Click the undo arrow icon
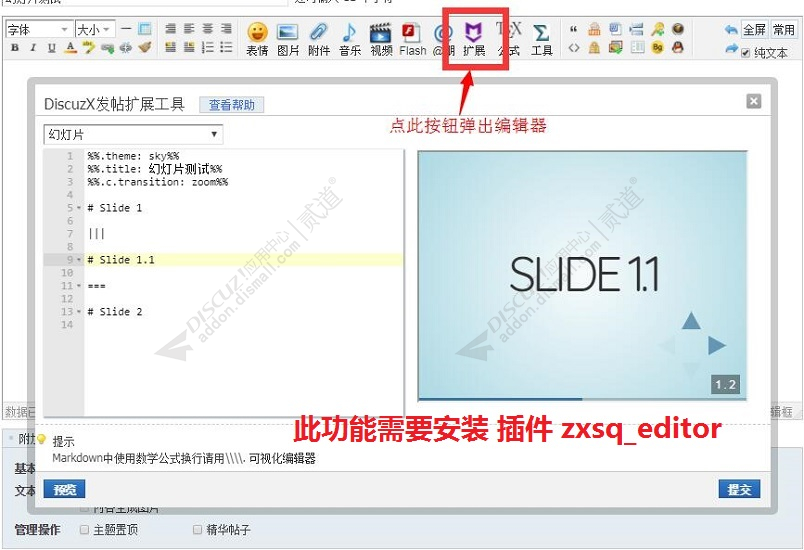This screenshot has height=550, width=804. [731, 30]
